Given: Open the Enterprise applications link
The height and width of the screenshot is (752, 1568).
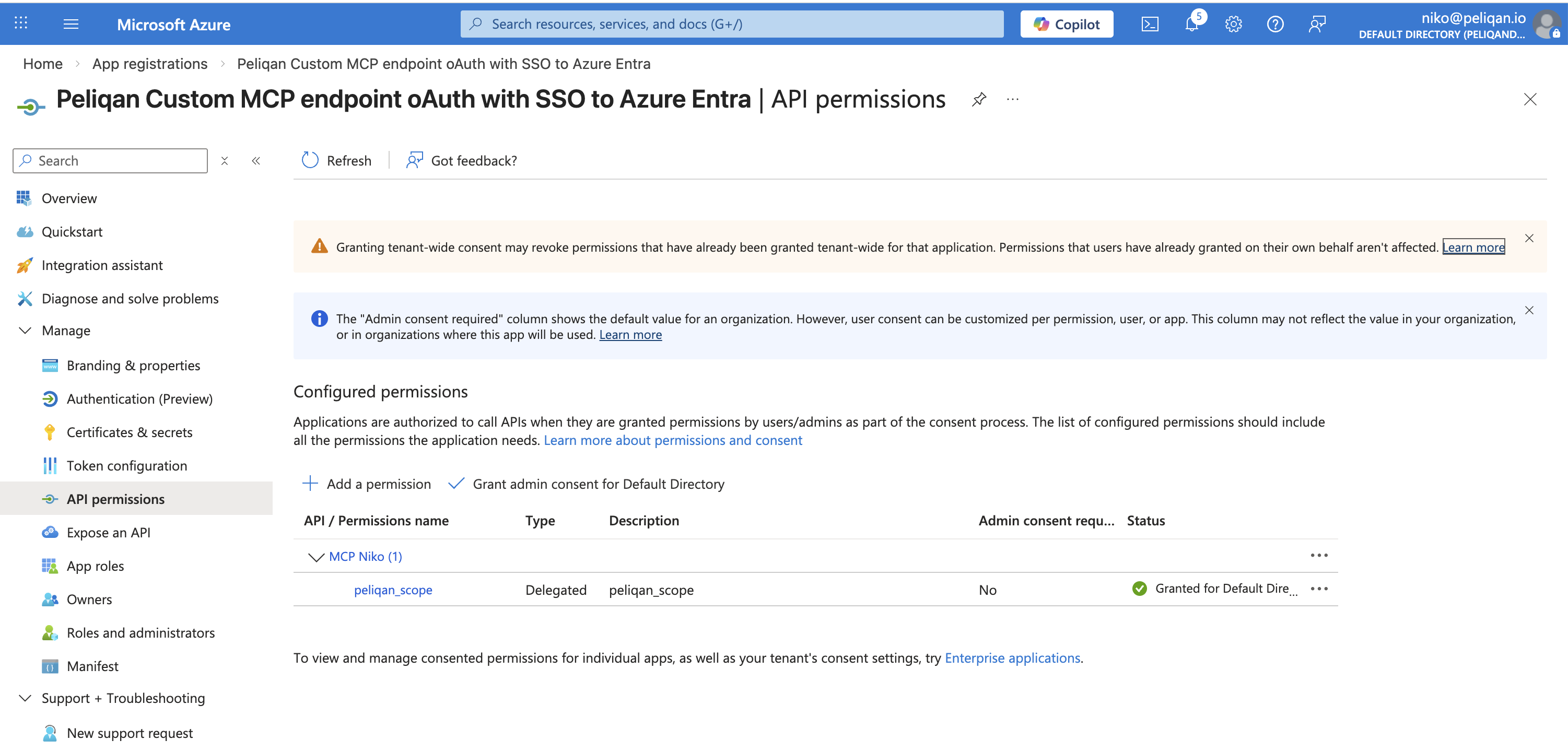Looking at the screenshot, I should click(1012, 659).
